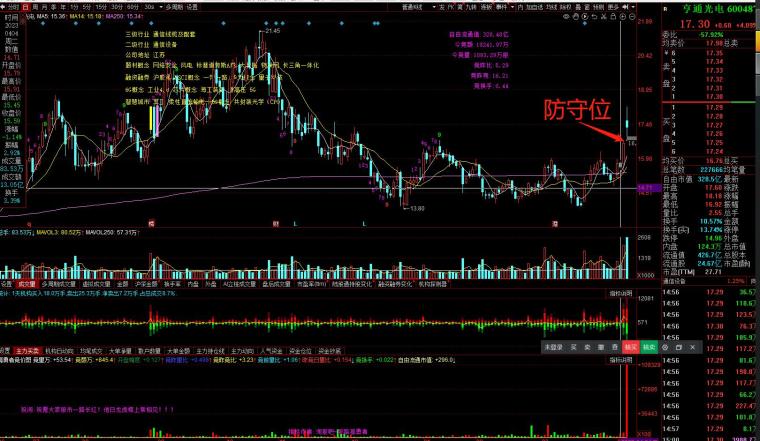Click the speaker icon in top toolbar
Screen dimensions: 760x441
(x=626, y=7)
